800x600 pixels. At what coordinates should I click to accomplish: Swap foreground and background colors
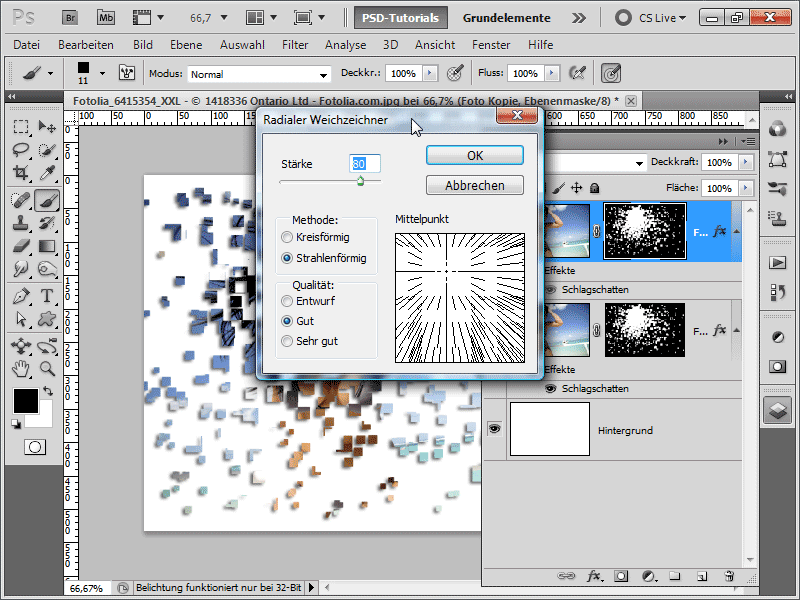(48, 391)
